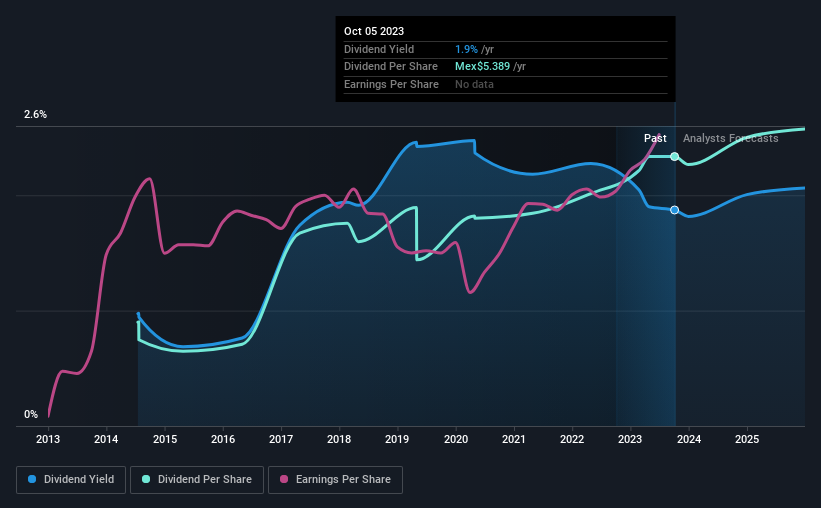
Task: Toggle the Dividend Per Share legend series
Action: coord(197,480)
